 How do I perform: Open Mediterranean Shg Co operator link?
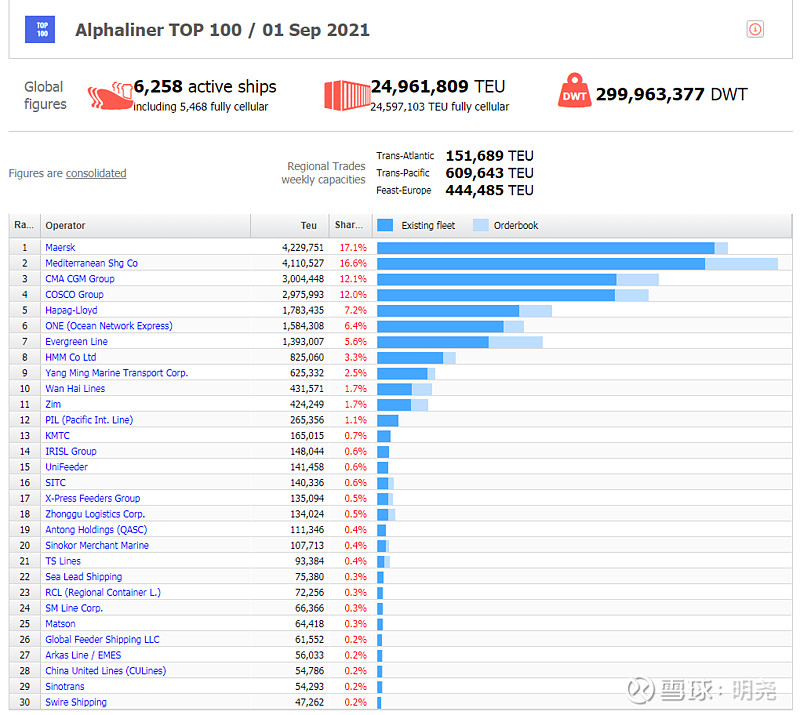point(91,263)
